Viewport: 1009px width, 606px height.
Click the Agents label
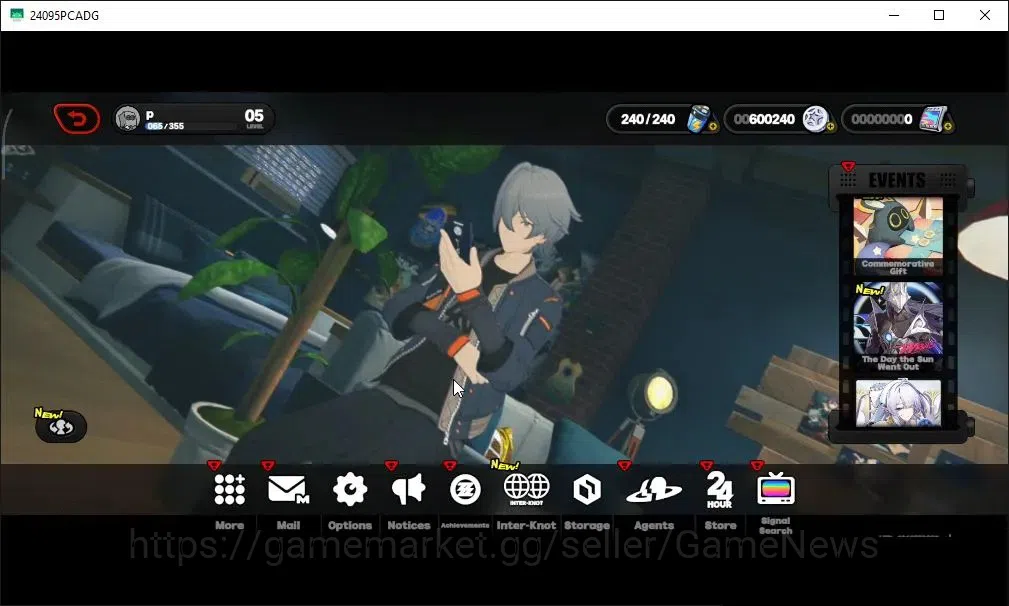pos(654,526)
